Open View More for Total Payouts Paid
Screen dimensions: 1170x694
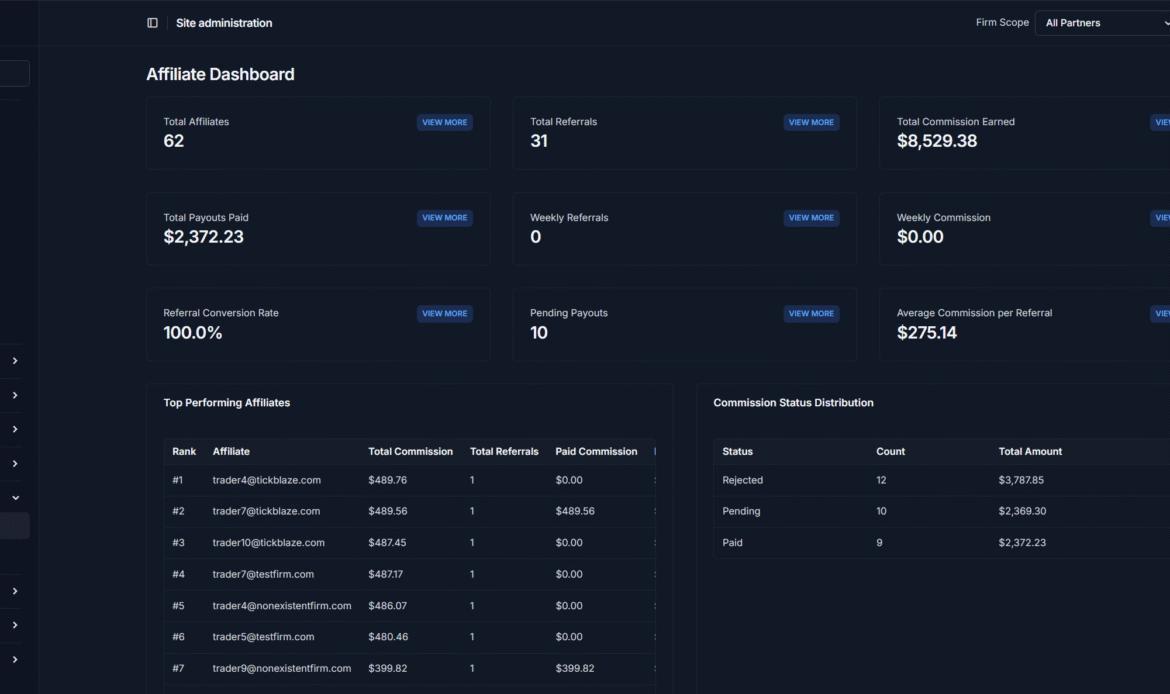(444, 218)
